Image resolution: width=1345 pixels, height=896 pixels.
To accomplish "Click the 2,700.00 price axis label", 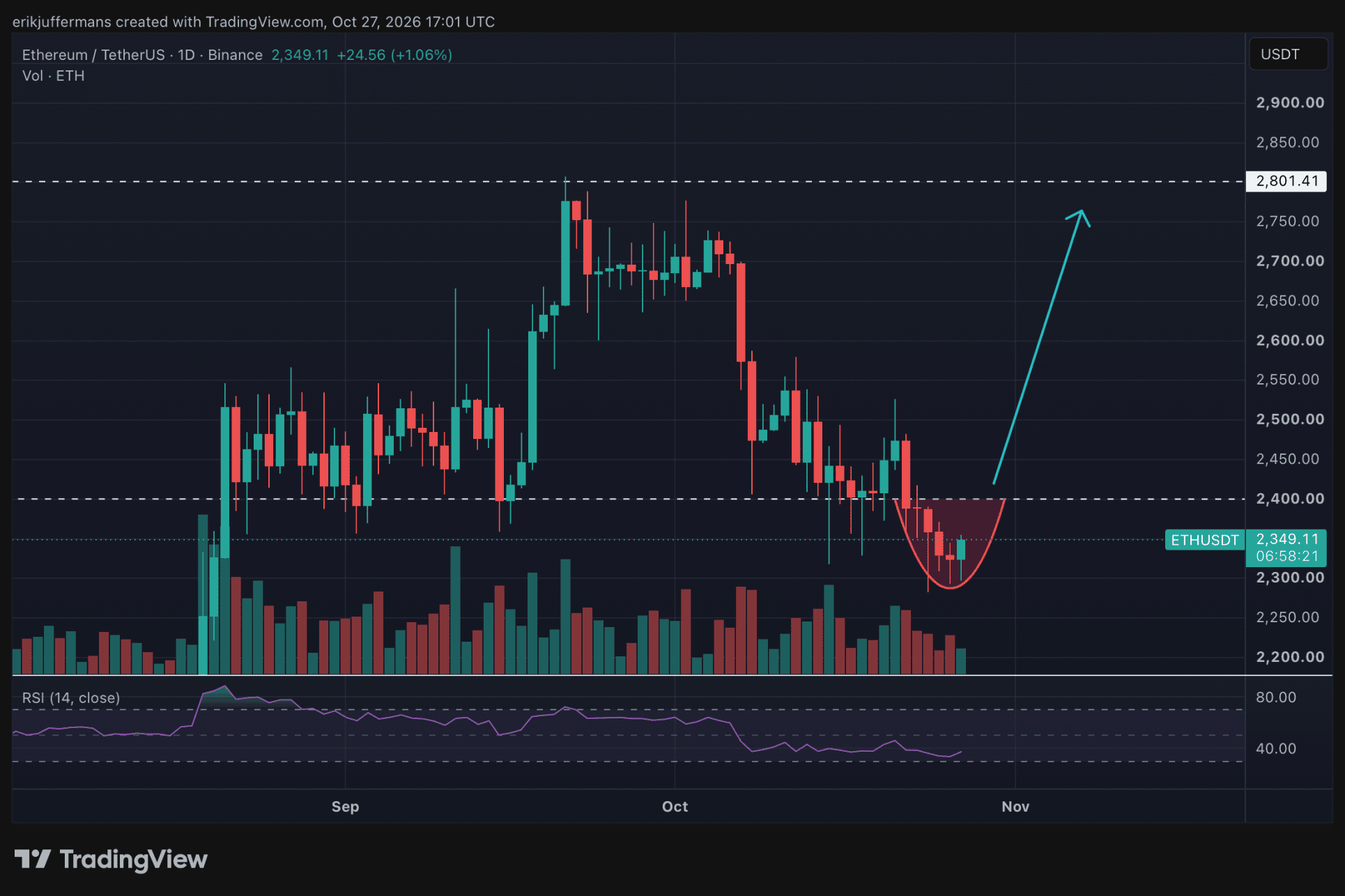I will pos(1290,261).
